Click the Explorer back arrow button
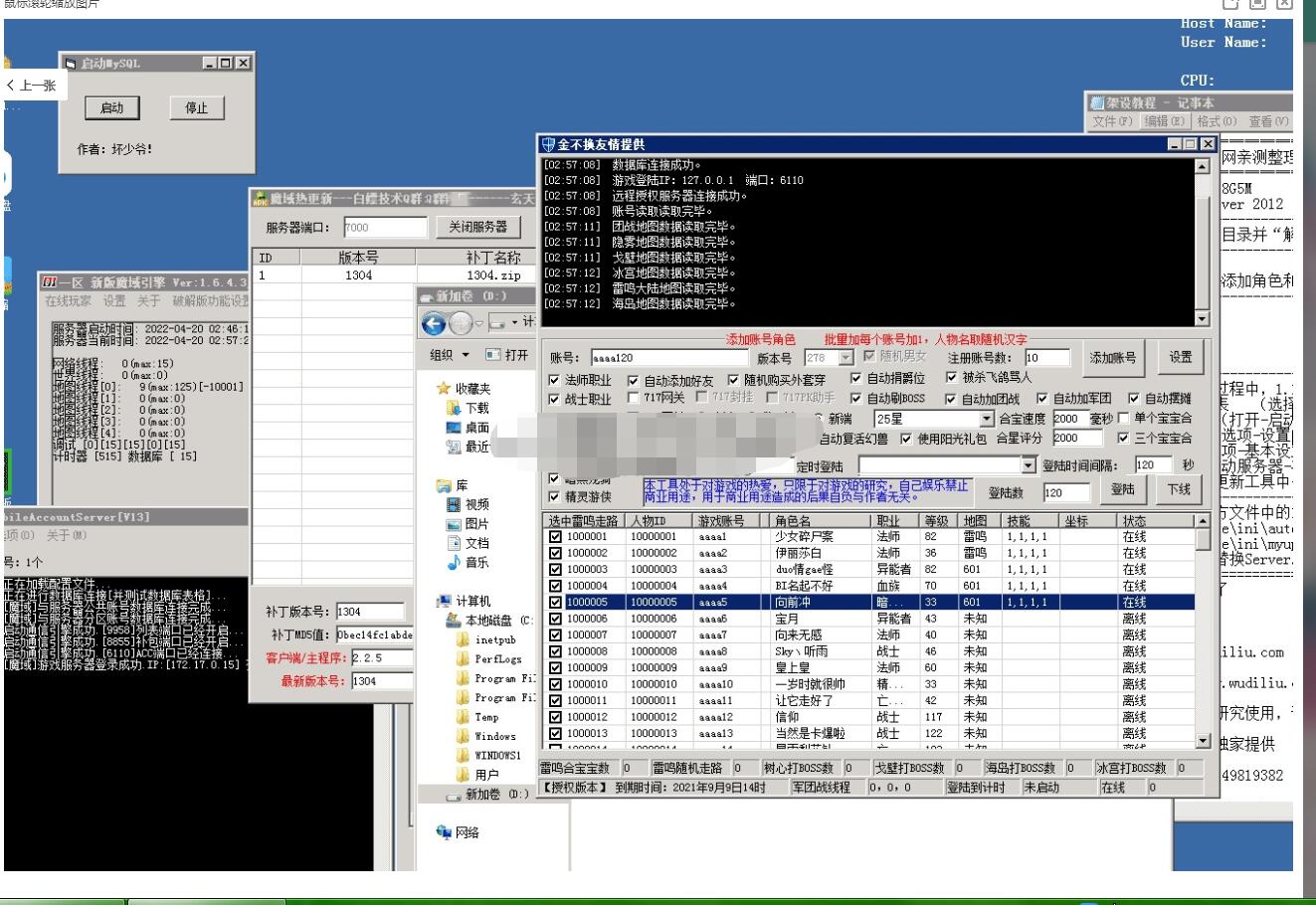 pos(434,324)
